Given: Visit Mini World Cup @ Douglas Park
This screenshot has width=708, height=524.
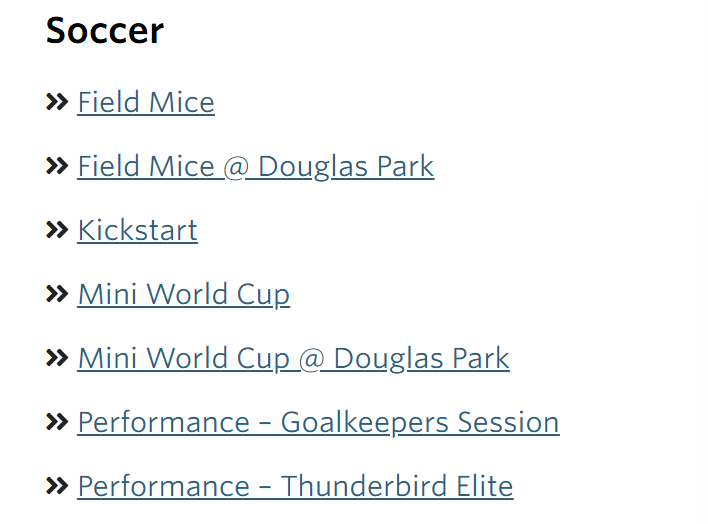Looking at the screenshot, I should click(293, 358).
